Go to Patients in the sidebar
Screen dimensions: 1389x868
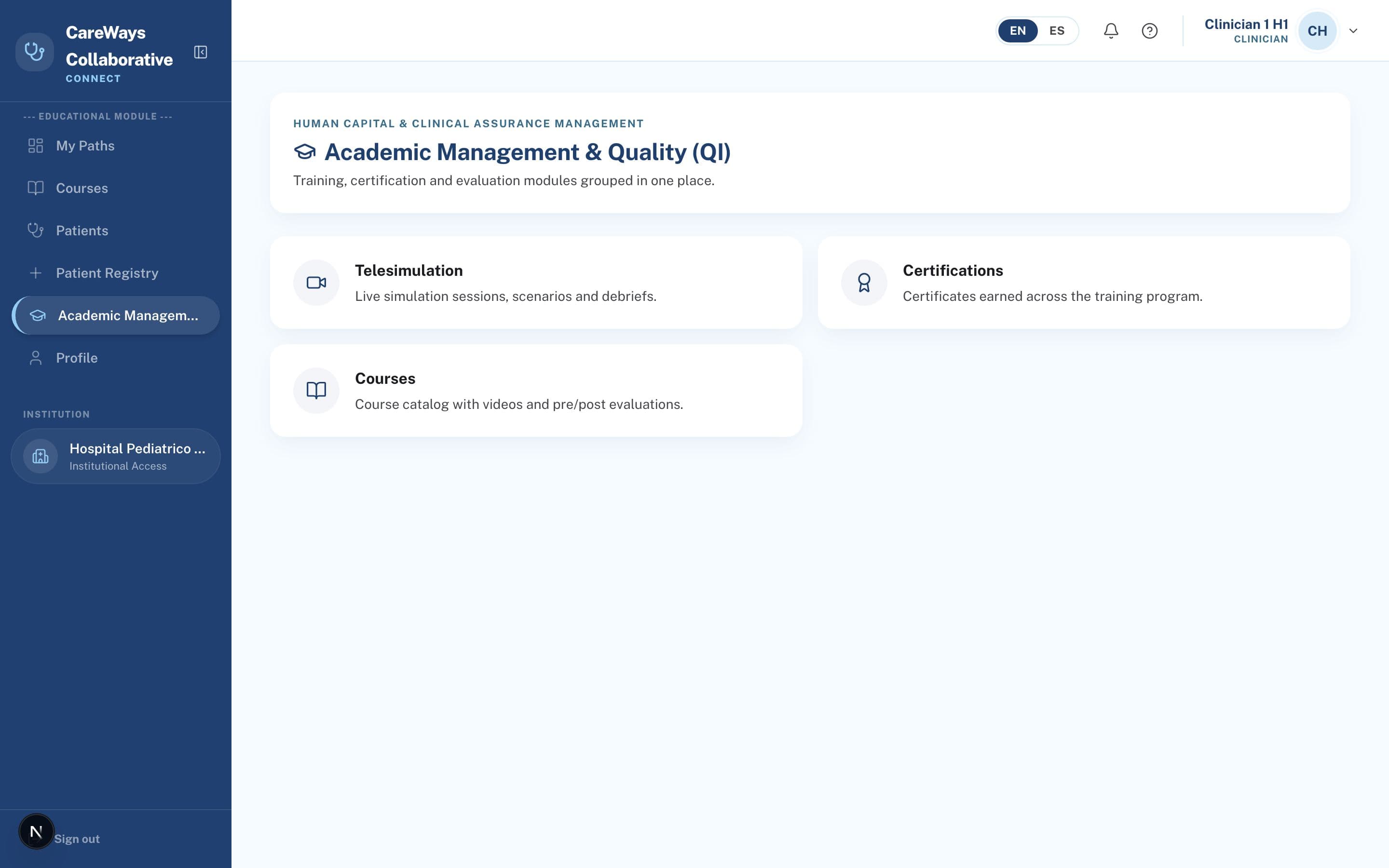tap(115, 231)
